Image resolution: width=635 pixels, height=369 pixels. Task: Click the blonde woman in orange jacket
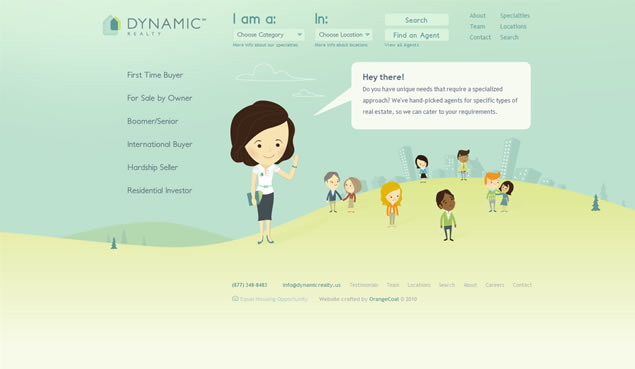coord(392,204)
